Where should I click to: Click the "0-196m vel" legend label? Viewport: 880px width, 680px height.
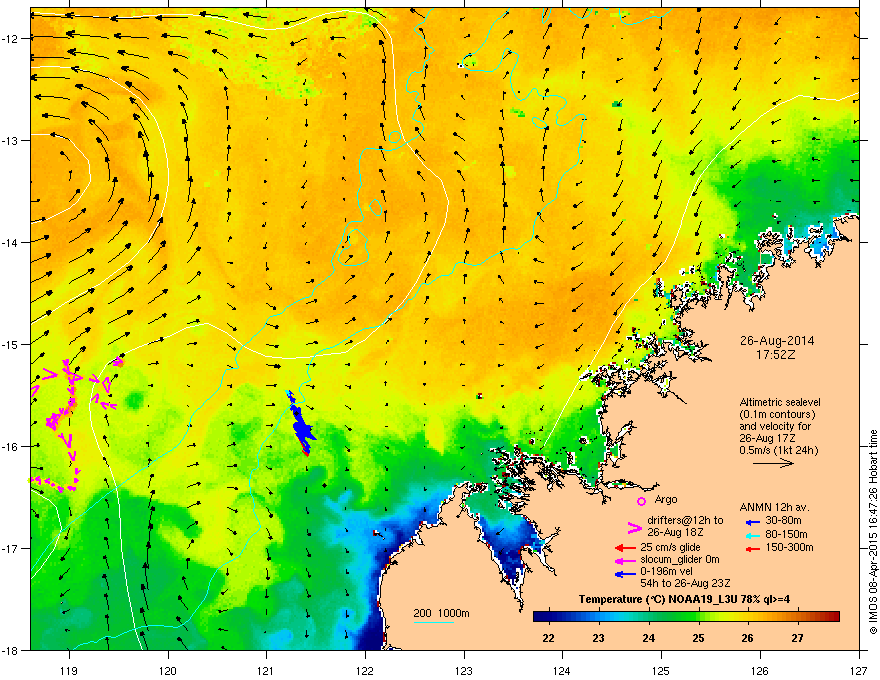666,572
